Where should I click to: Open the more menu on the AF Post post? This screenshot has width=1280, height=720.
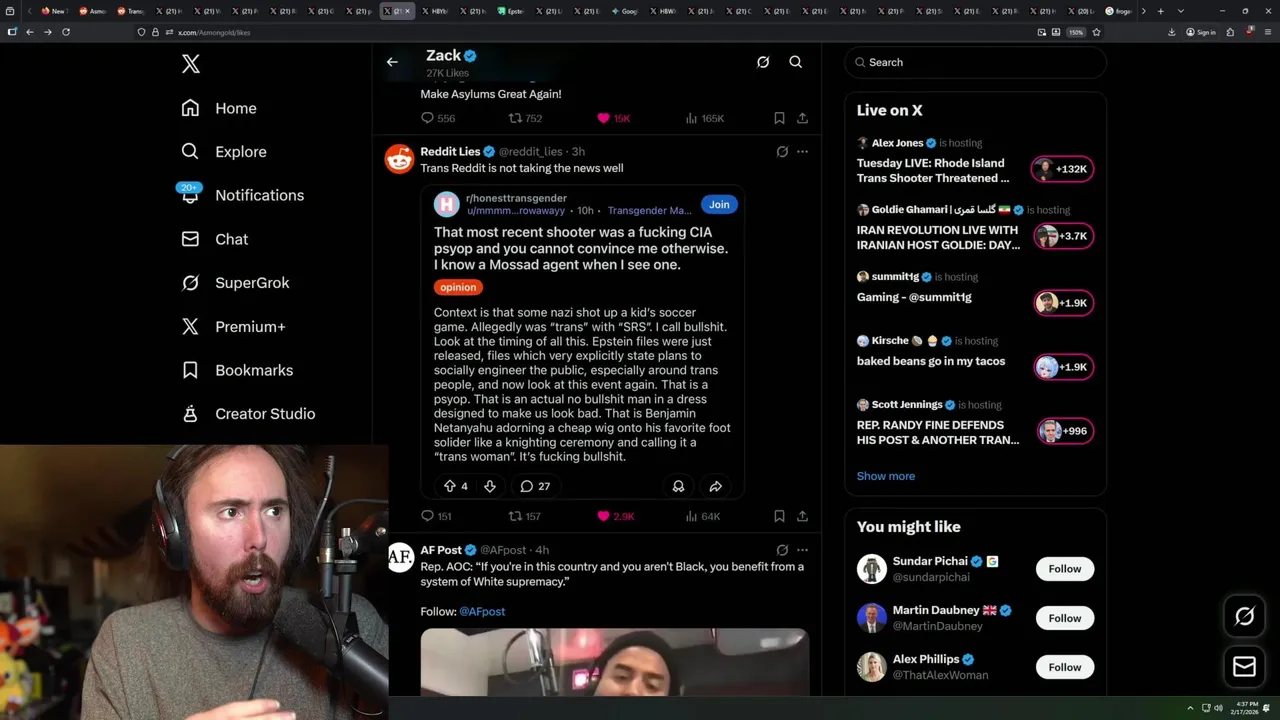pos(802,550)
